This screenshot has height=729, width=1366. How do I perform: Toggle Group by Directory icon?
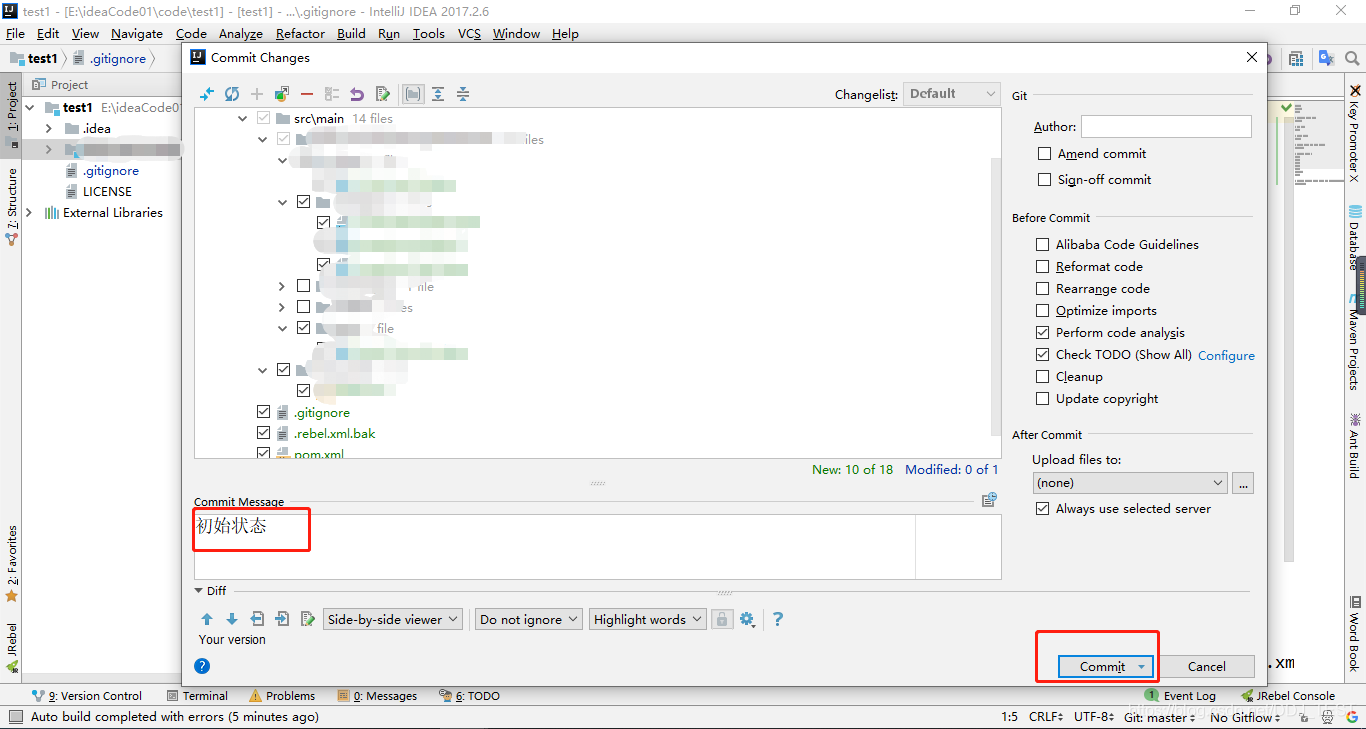pyautogui.click(x=412, y=94)
